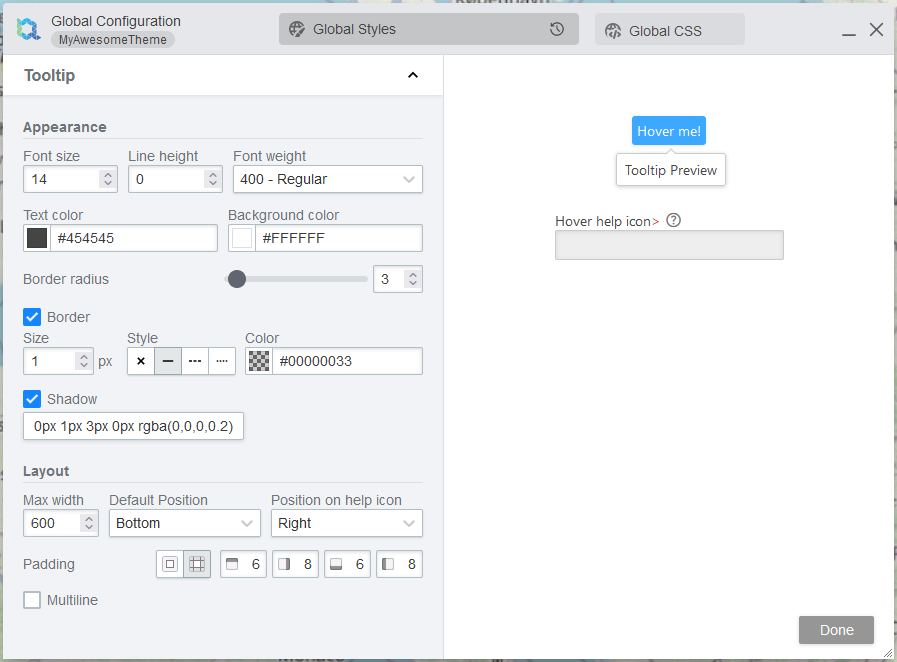Choose individual sides padding mode icon
This screenshot has height=662, width=897.
tap(197, 564)
